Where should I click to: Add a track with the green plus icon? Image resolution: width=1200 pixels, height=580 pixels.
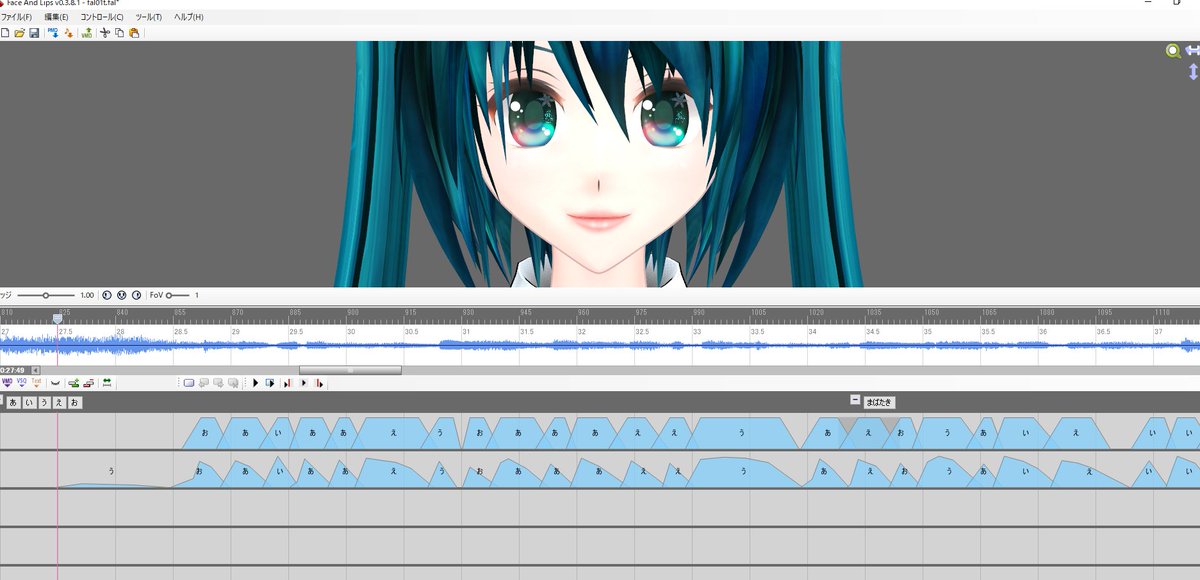[74, 383]
